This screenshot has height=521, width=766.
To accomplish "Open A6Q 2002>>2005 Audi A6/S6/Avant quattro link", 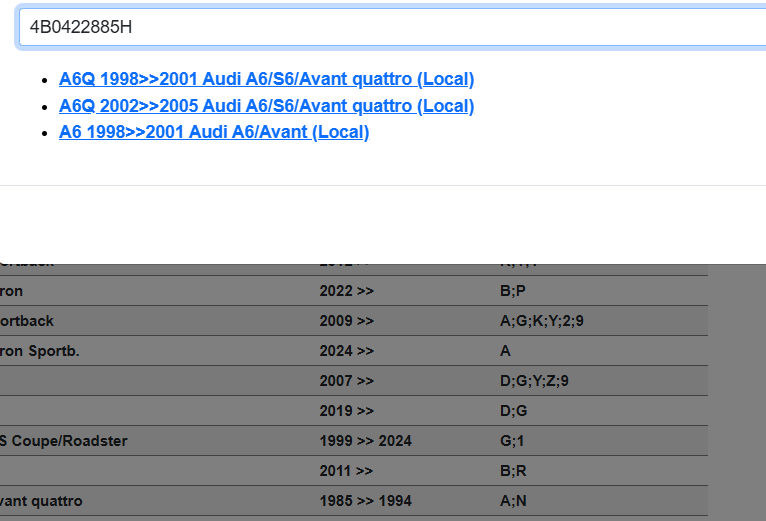I will pyautogui.click(x=266, y=106).
